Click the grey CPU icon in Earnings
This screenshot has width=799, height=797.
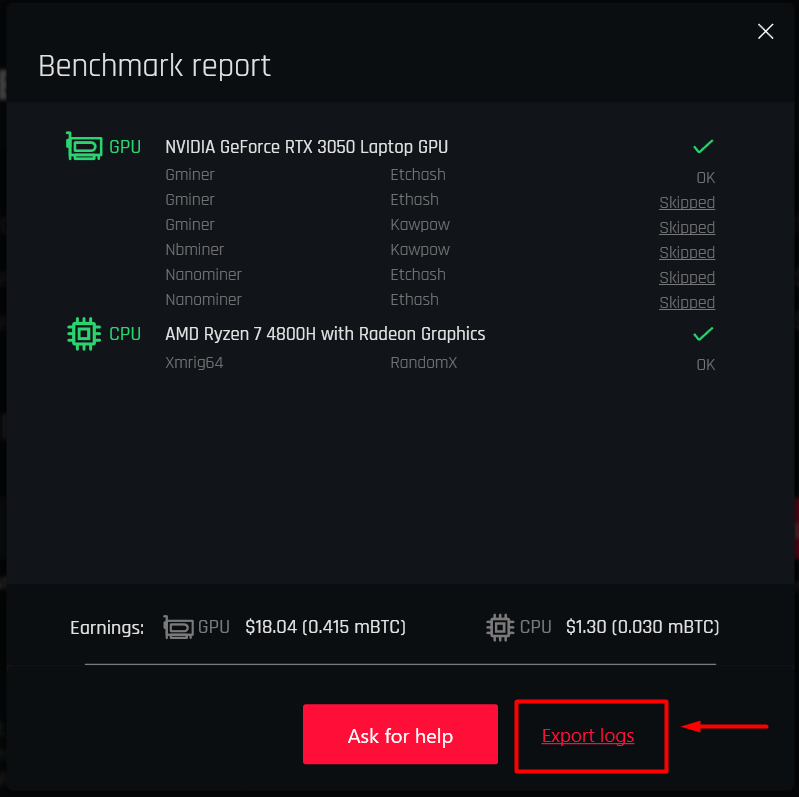[500, 627]
